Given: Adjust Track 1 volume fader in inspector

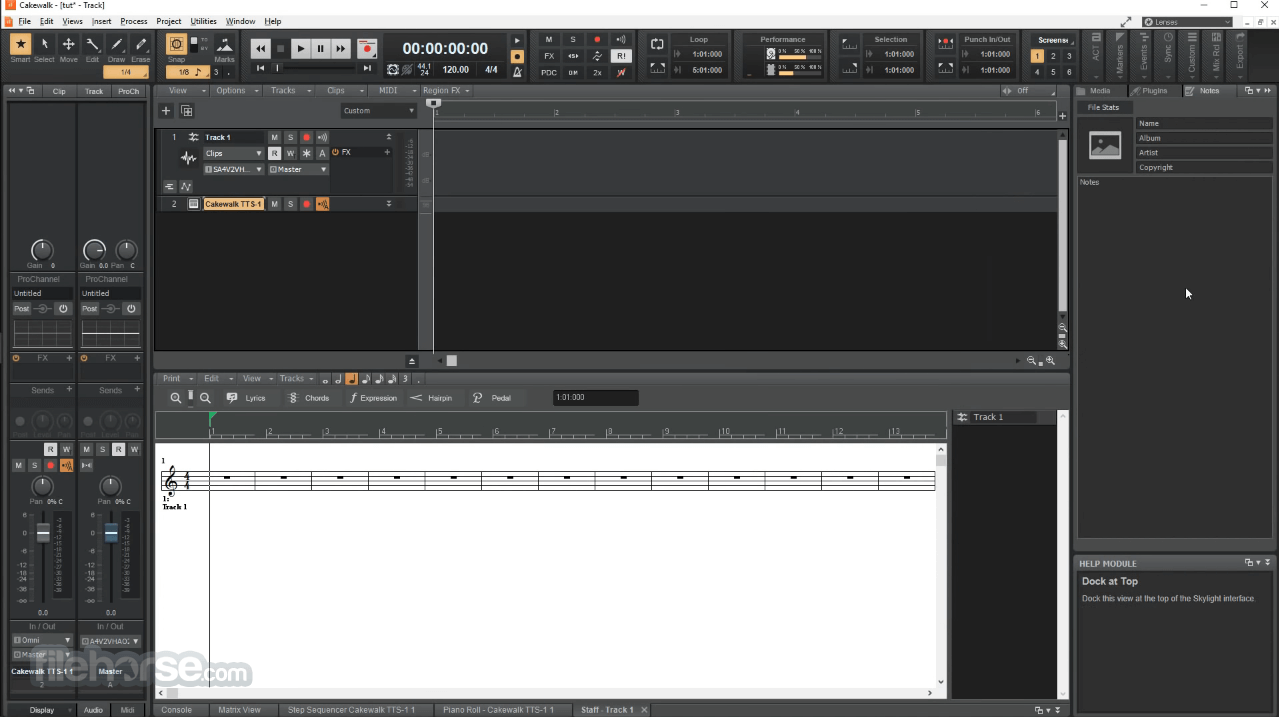Looking at the screenshot, I should (43, 533).
